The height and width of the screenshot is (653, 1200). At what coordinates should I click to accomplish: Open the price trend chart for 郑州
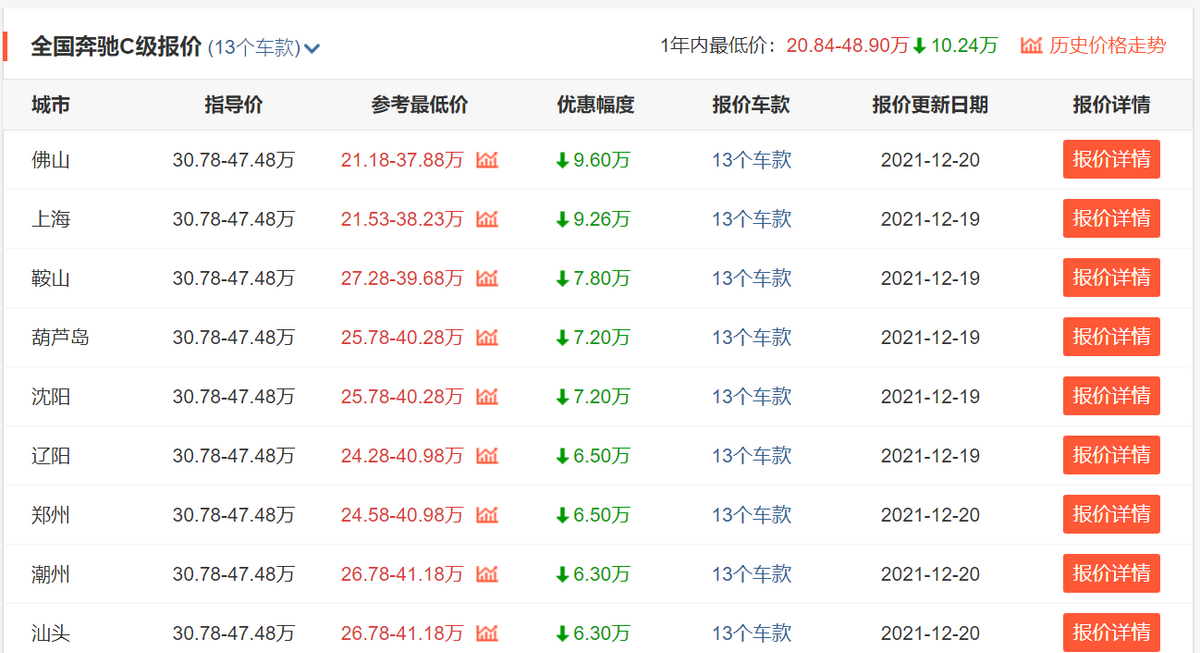pyautogui.click(x=487, y=514)
